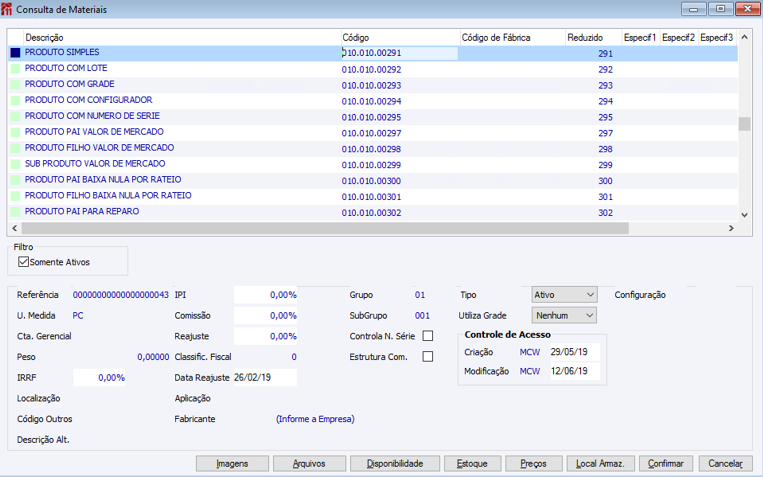Screen dimensions: 763x477
Task: Click the IRRF percentage field
Action: 99,378
